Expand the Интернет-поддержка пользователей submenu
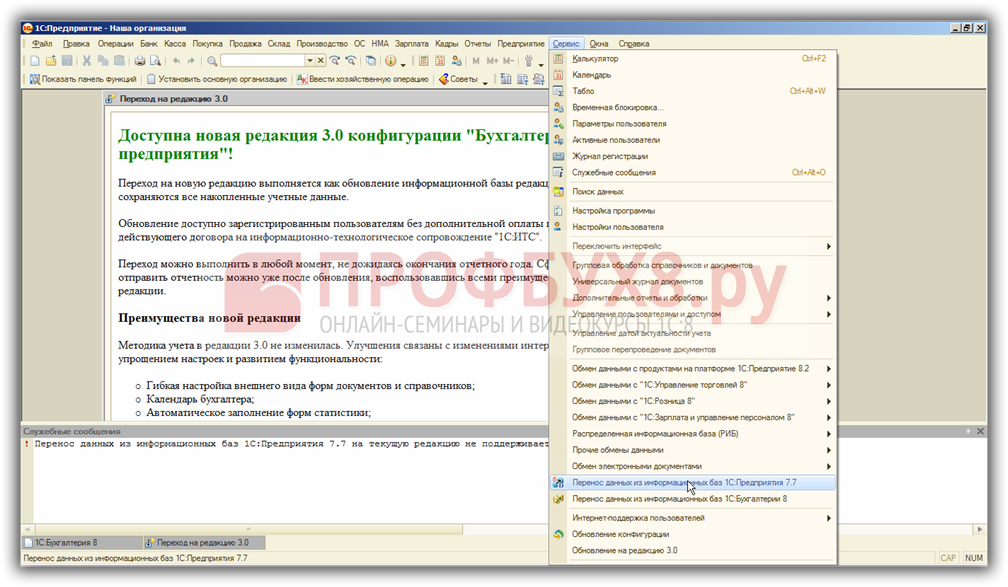The width and height of the screenshot is (1008, 587). pos(828,518)
